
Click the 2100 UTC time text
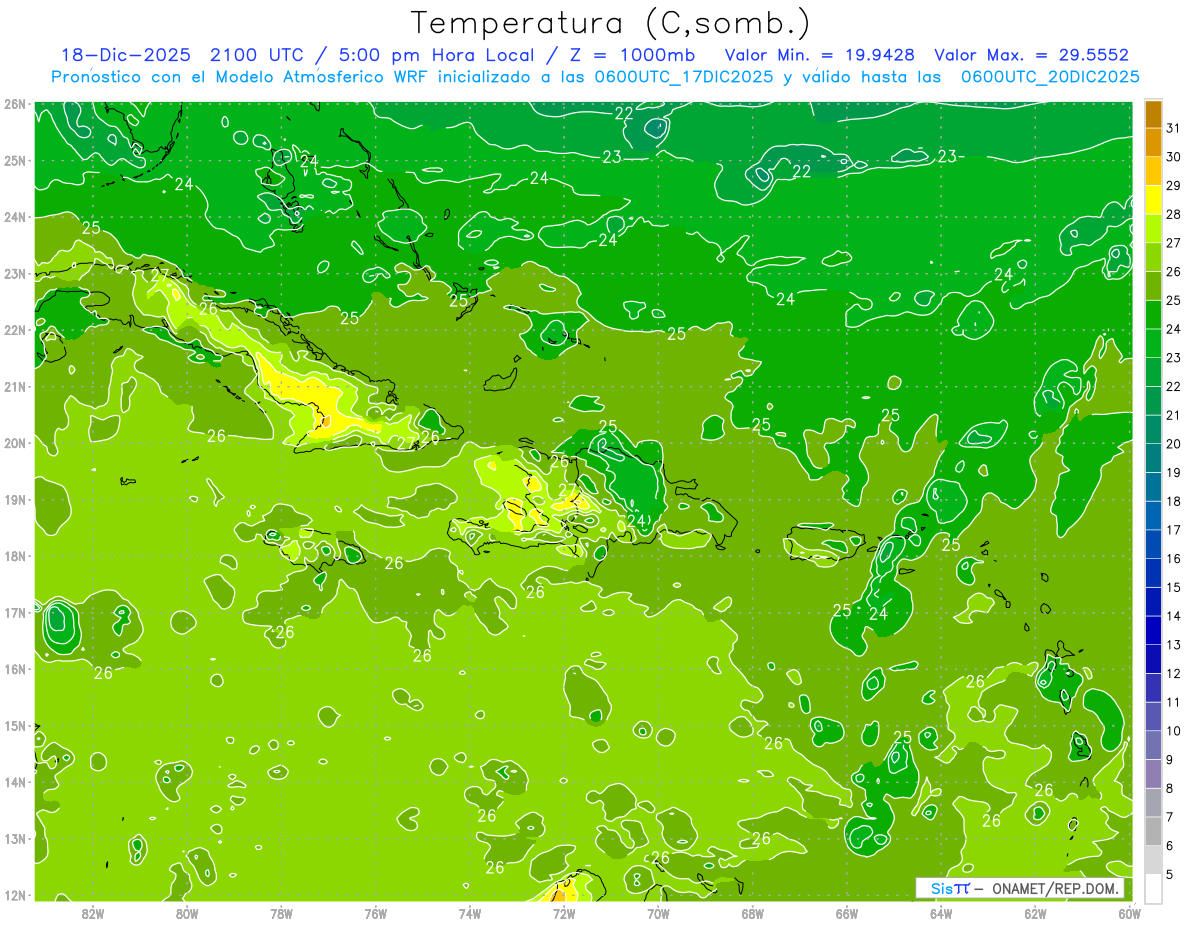coord(256,56)
